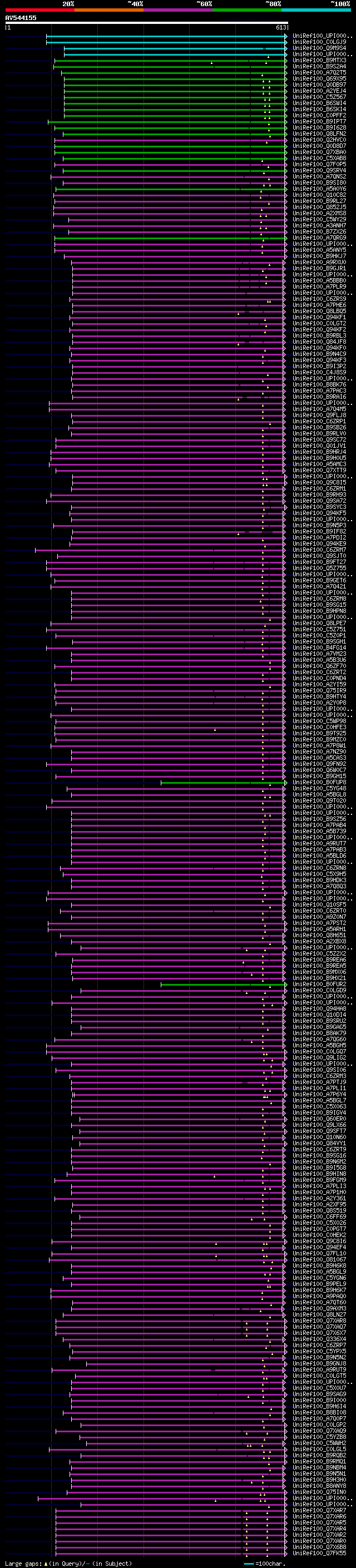Select hit UniRef100_Q9SC72
The height and width of the screenshot is (1568, 356).
(319, 439)
